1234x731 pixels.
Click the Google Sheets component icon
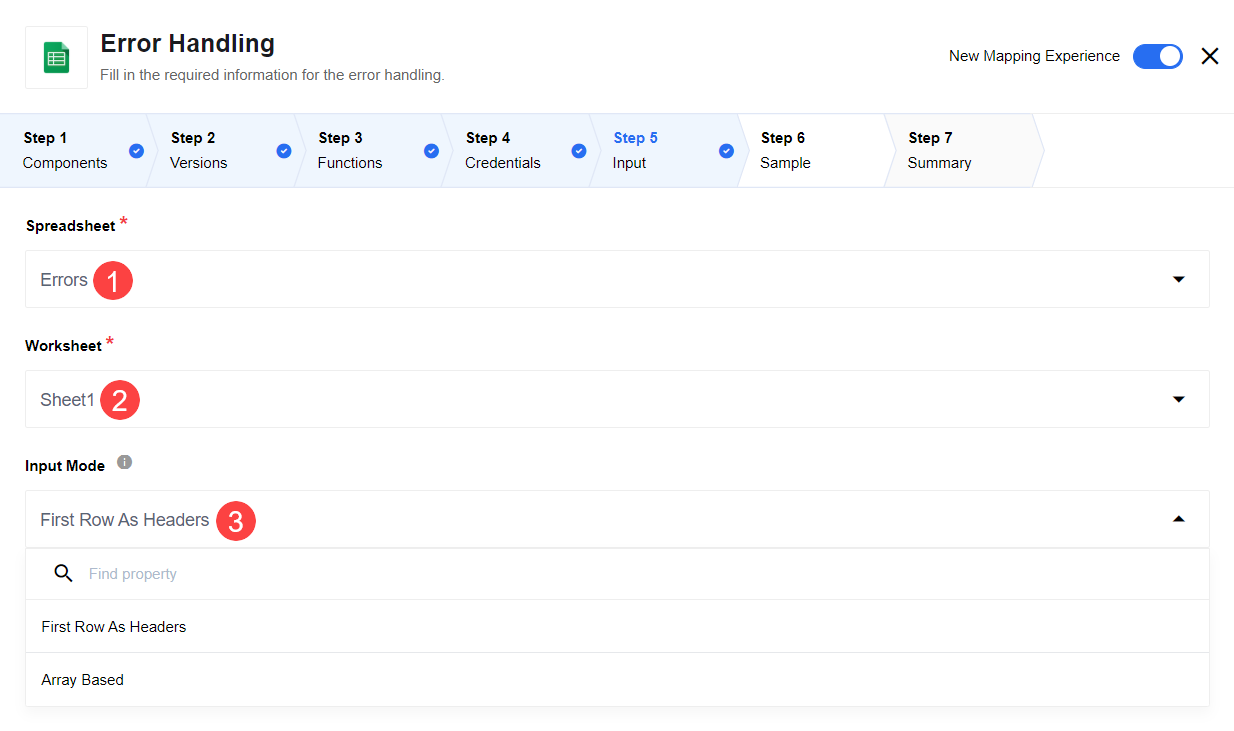tap(56, 57)
